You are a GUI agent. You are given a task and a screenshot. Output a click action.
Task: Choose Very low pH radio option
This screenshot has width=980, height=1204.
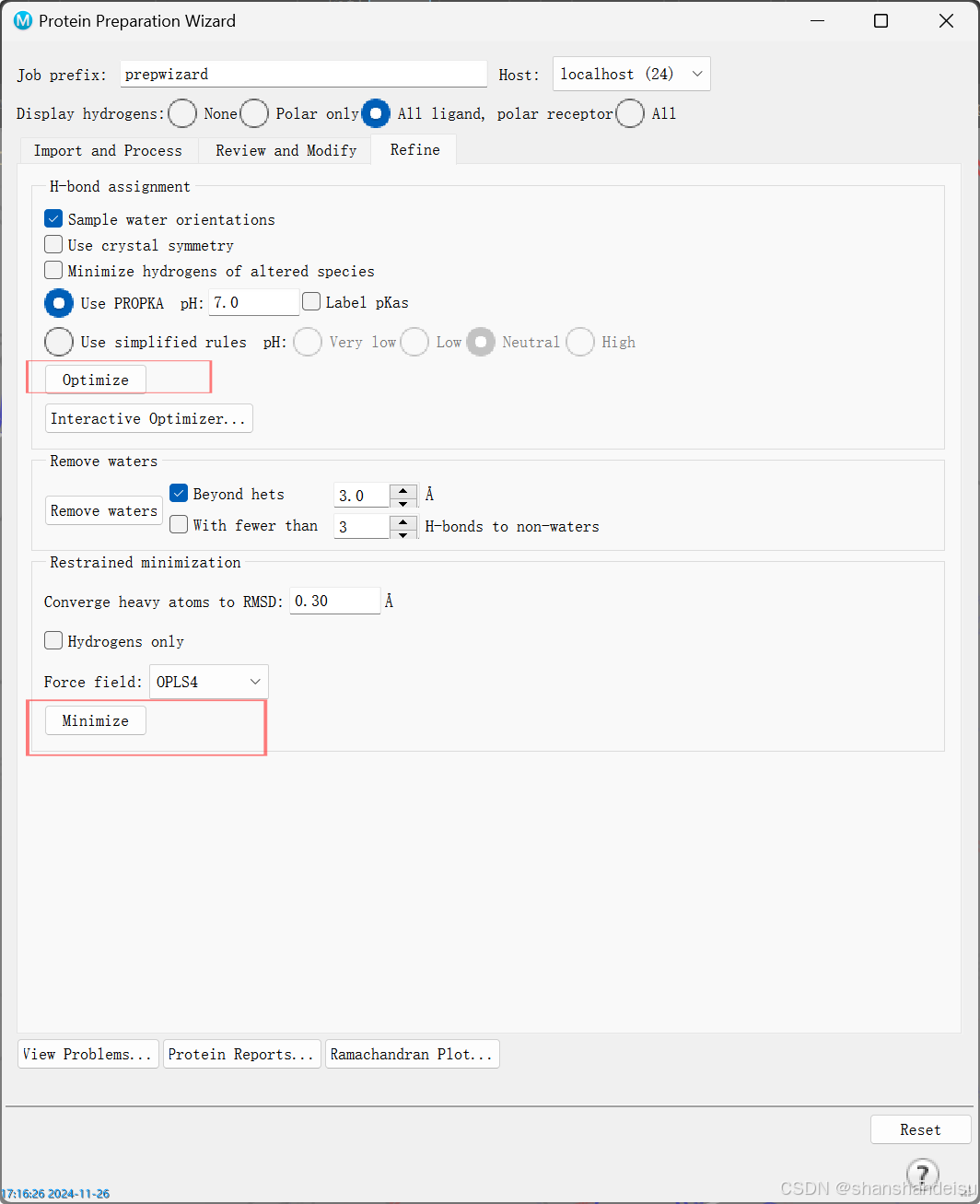point(308,342)
